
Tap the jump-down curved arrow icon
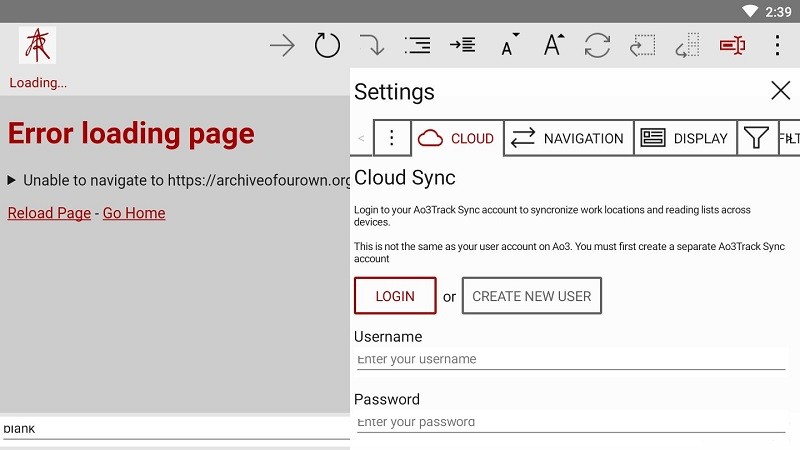click(x=372, y=45)
